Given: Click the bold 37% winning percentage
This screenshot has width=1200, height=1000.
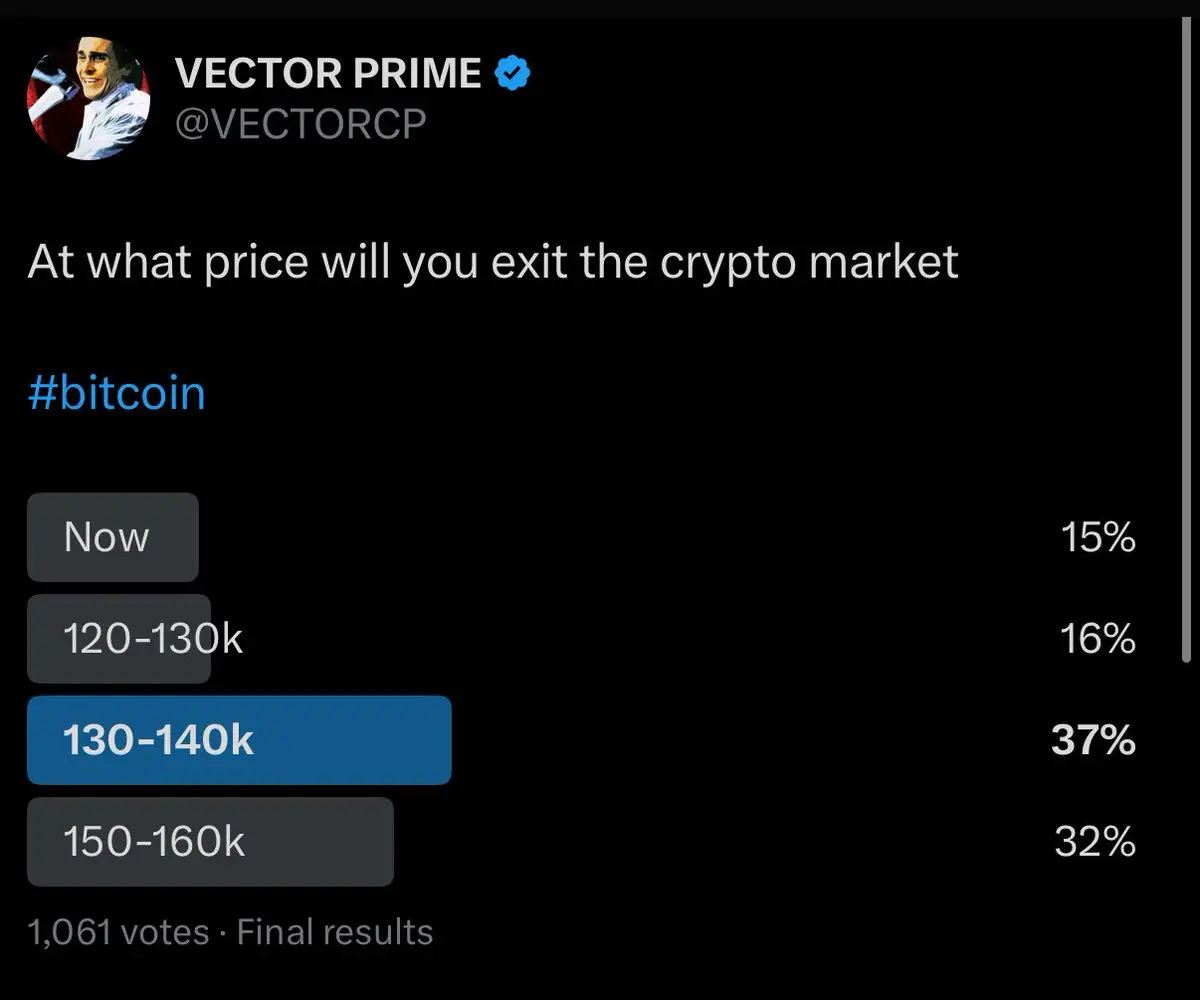Looking at the screenshot, I should (x=1094, y=741).
